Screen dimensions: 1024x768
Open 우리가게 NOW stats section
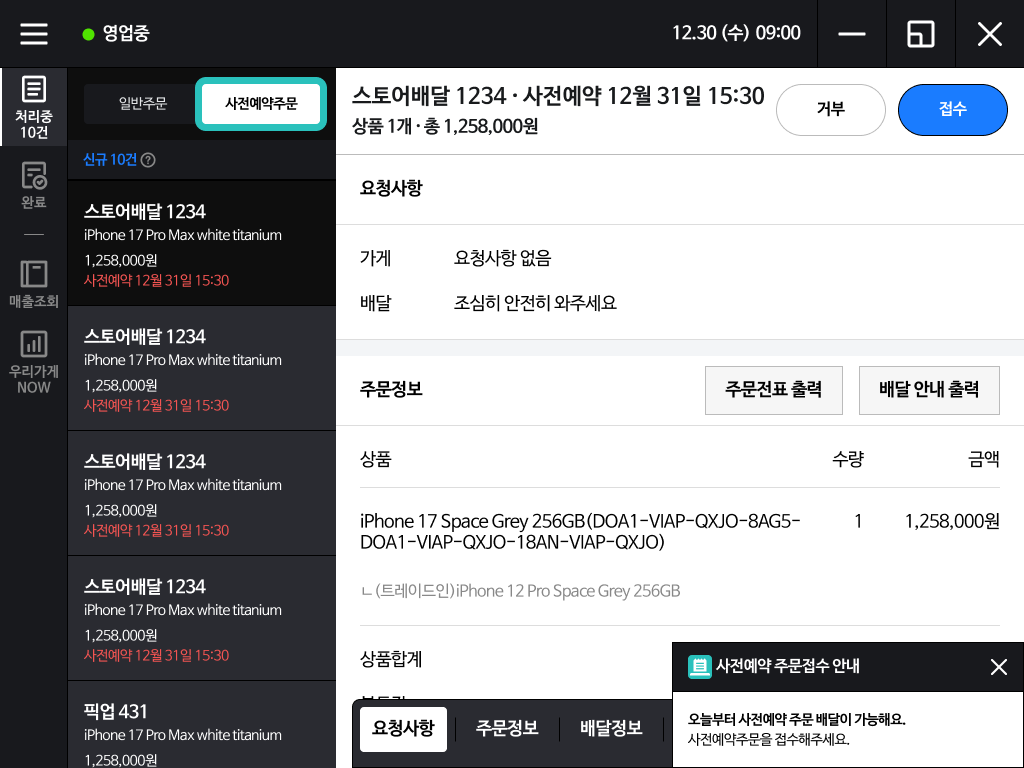[x=34, y=361]
